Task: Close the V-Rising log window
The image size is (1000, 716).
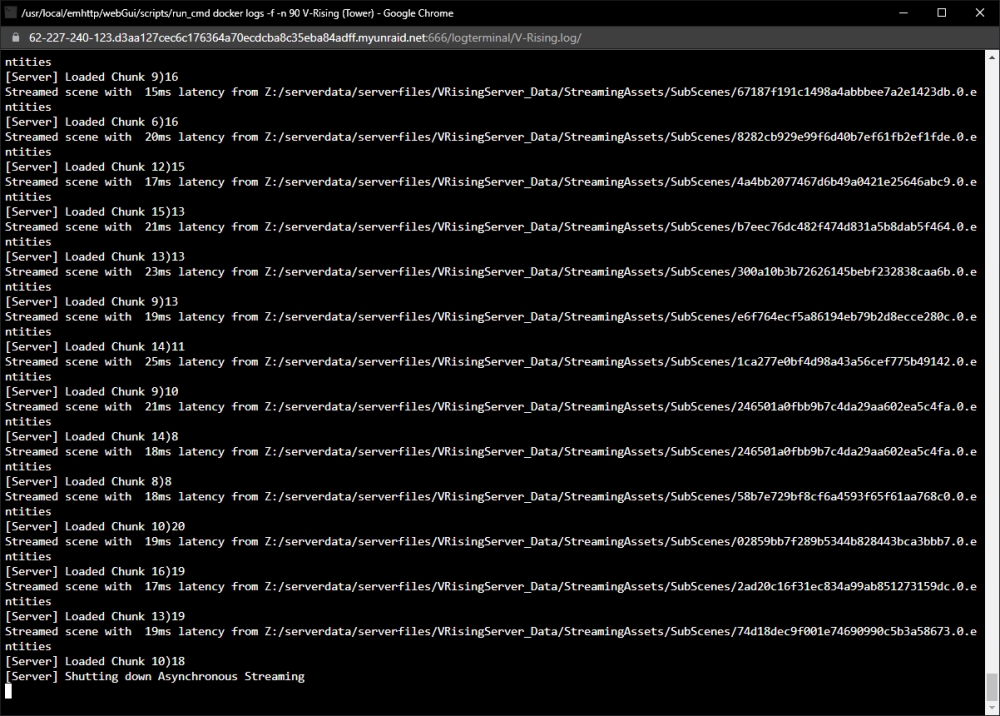Action: (980, 13)
